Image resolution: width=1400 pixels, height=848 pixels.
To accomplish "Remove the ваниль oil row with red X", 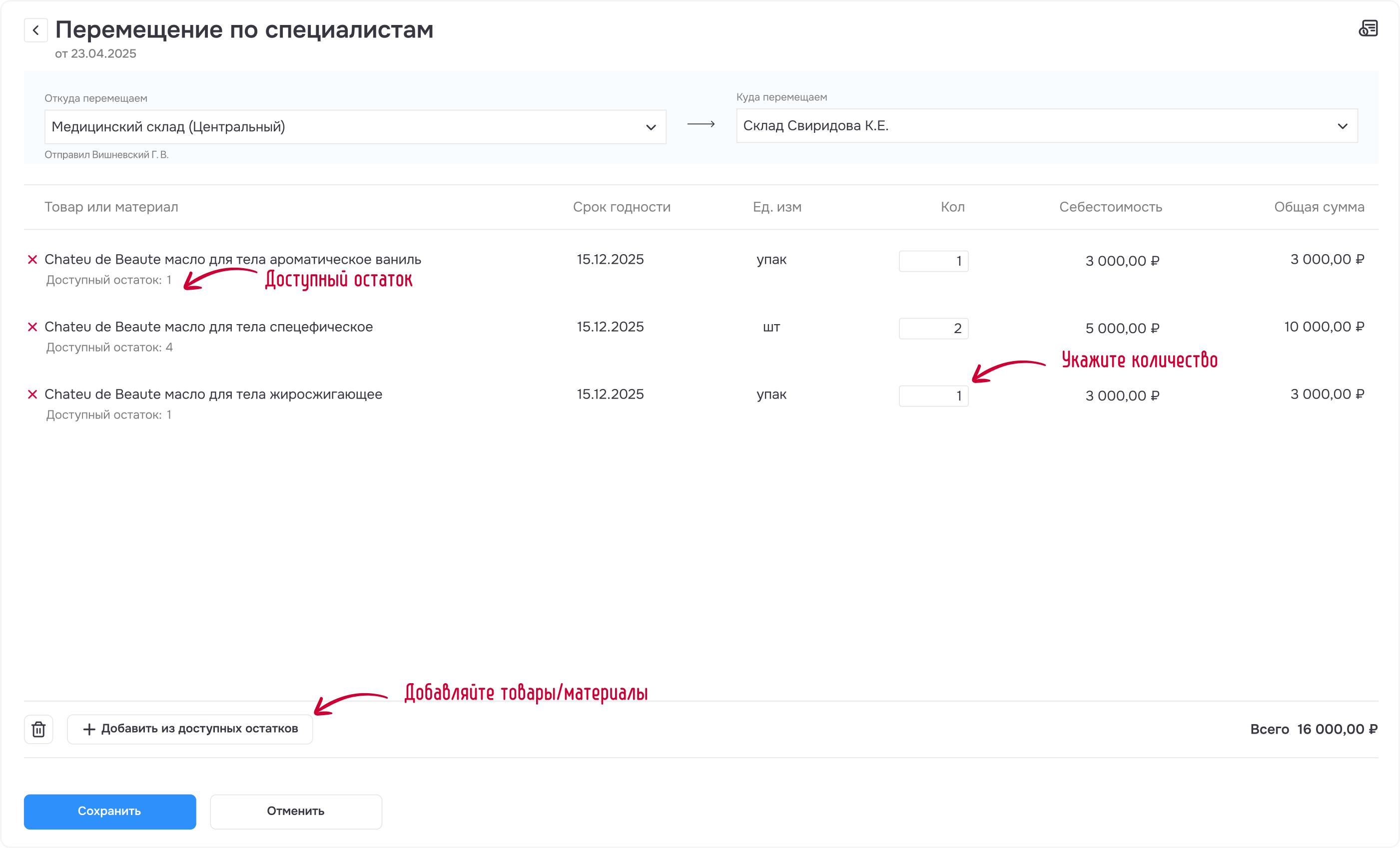I will click(x=32, y=260).
